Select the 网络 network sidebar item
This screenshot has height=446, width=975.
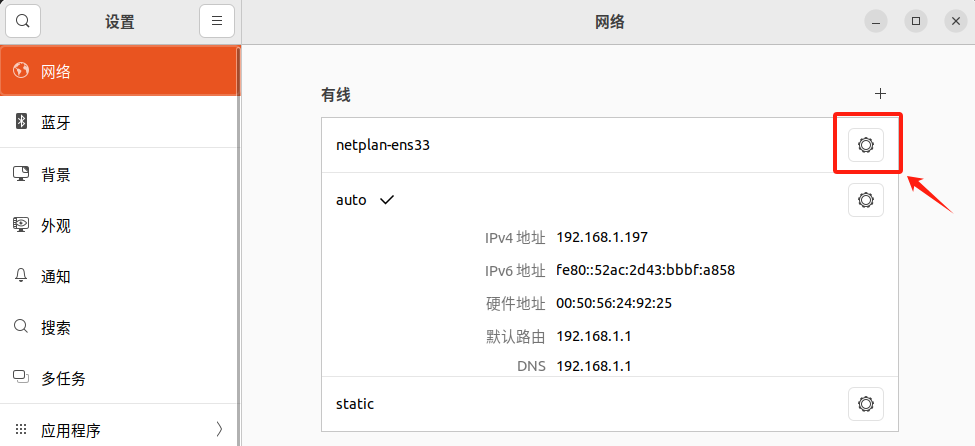pyautogui.click(x=119, y=71)
